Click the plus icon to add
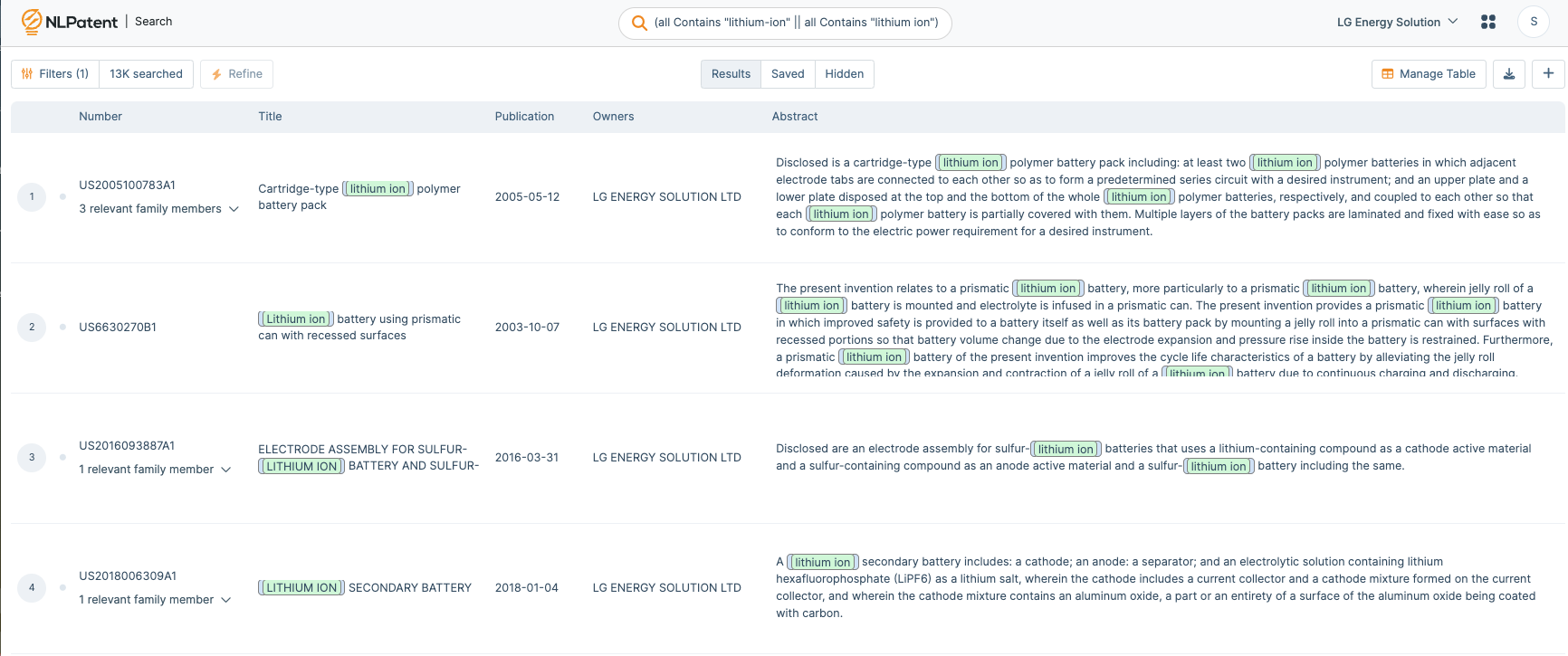Image resolution: width=1568 pixels, height=656 pixels. pyautogui.click(x=1548, y=74)
